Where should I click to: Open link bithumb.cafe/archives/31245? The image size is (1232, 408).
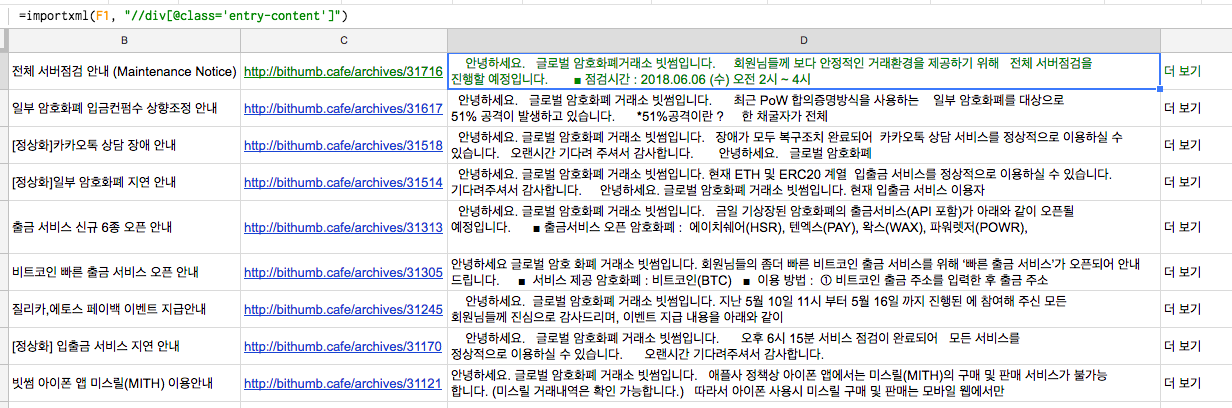[343, 309]
